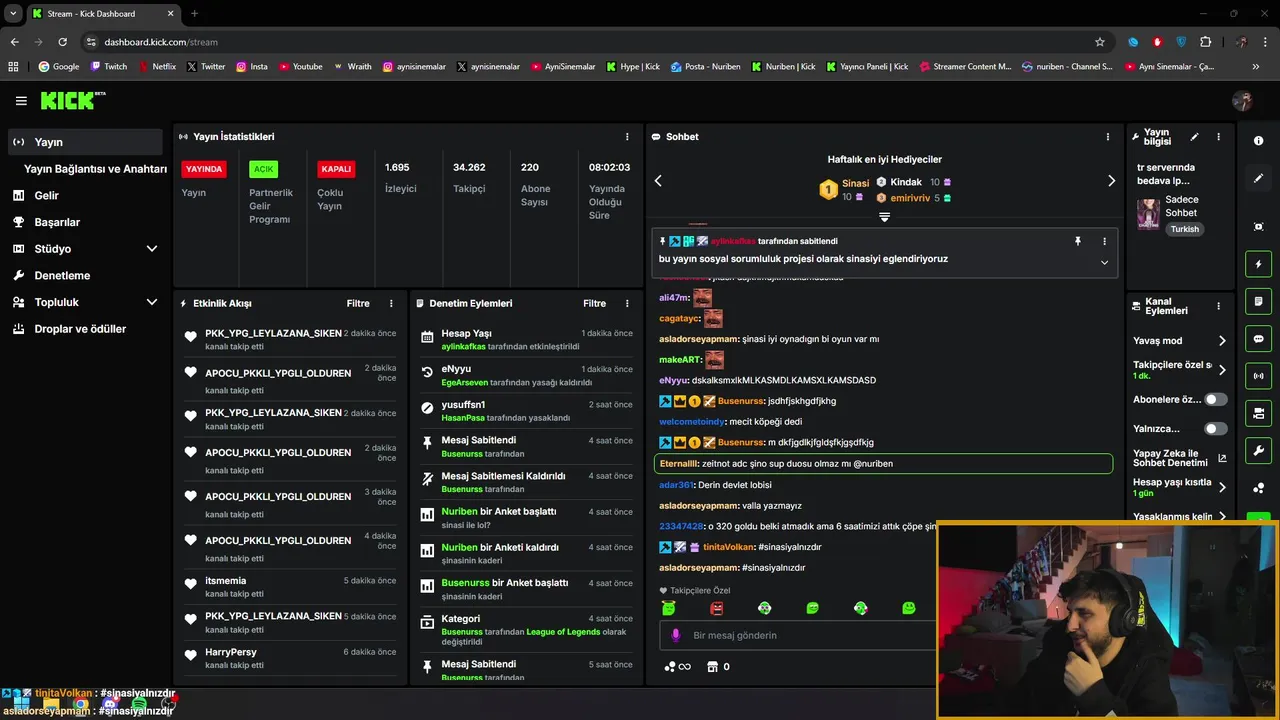Open Yayıncı Paneli | Kick bookmark
The width and height of the screenshot is (1280, 720).
pos(867,67)
